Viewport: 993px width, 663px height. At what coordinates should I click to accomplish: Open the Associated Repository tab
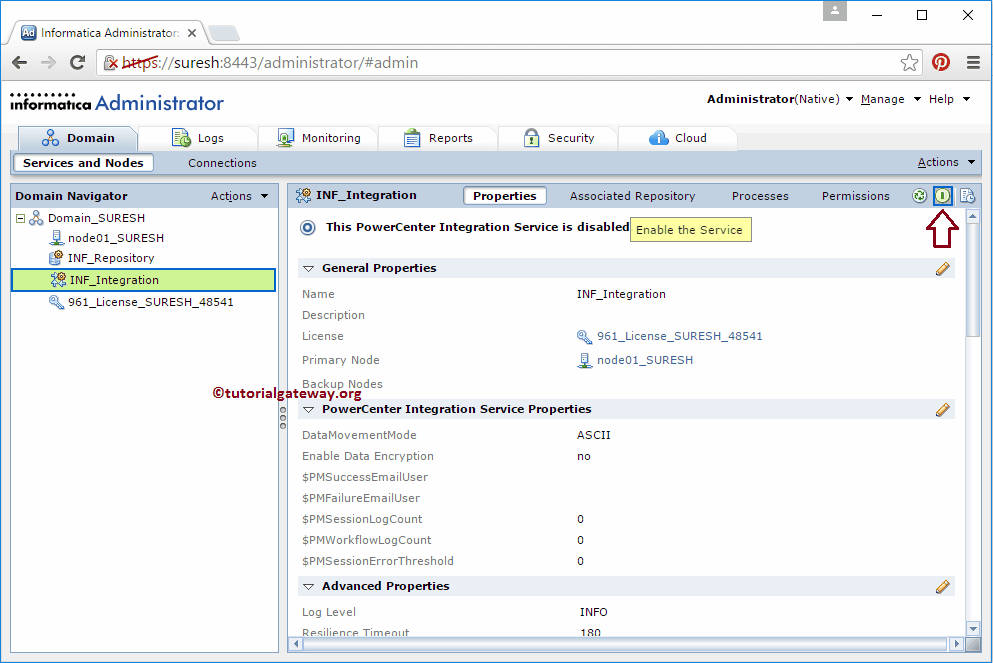632,196
